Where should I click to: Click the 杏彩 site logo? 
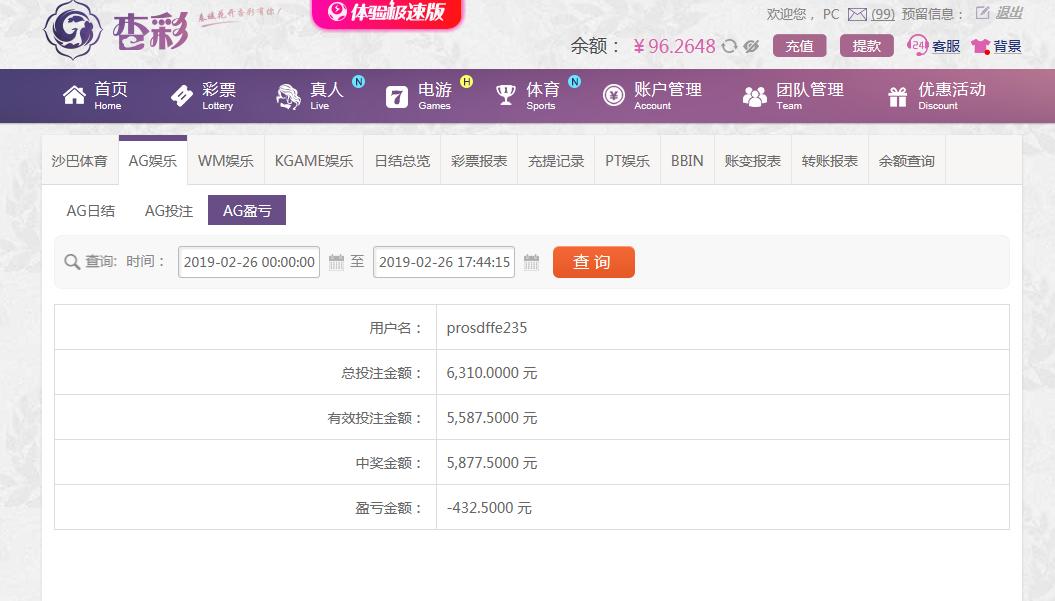point(116,30)
